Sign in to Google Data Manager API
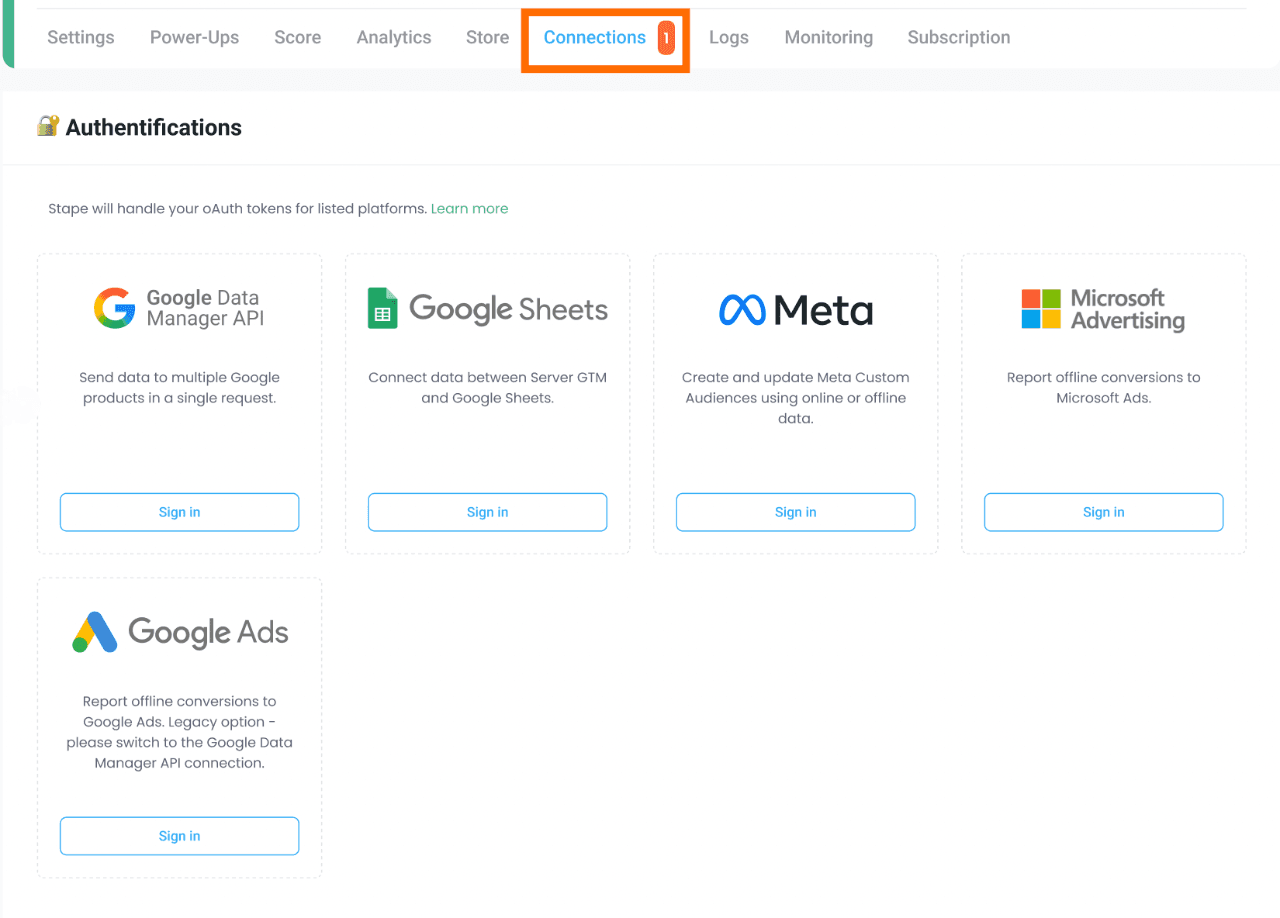1280x918 pixels. tap(179, 512)
